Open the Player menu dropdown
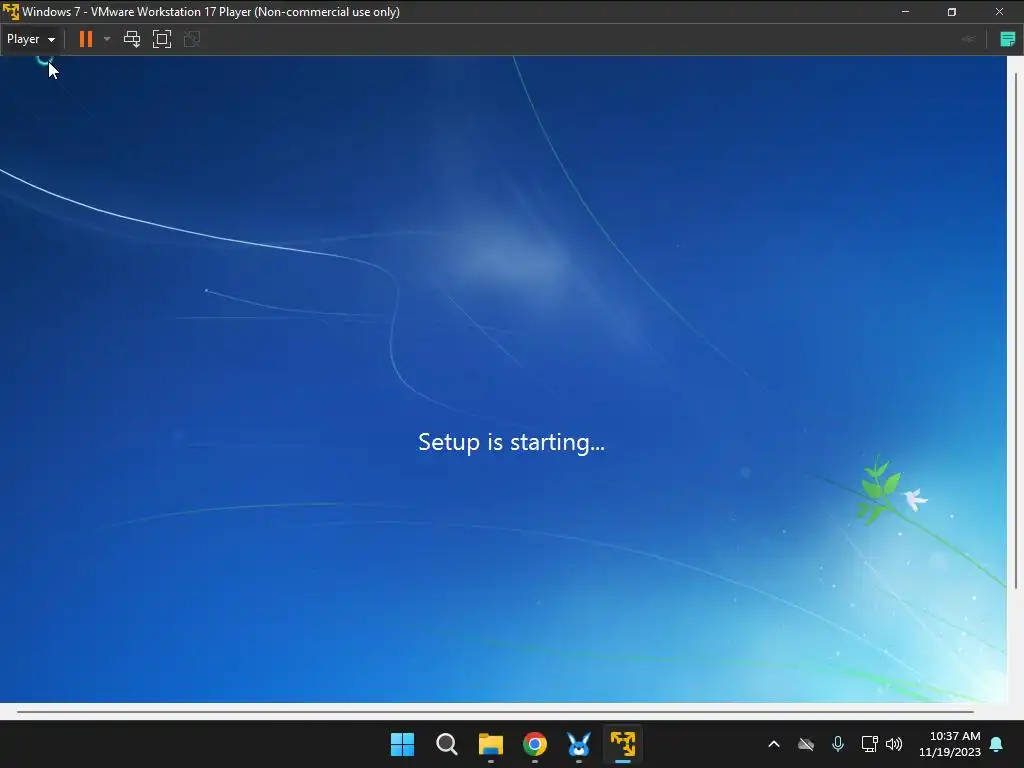1024x768 pixels. [31, 39]
